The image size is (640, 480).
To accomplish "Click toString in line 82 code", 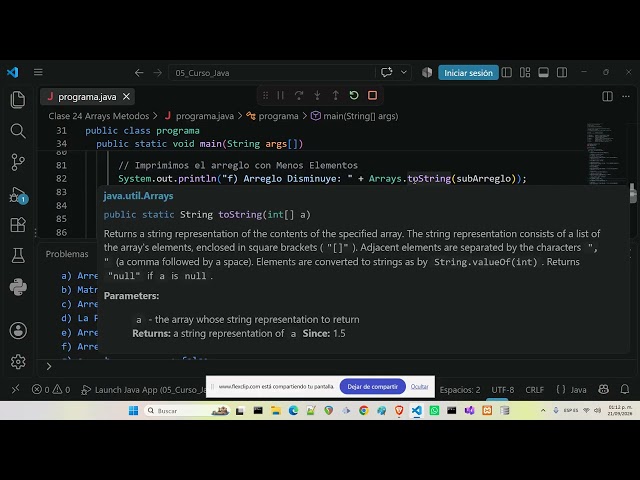I will pos(429,178).
